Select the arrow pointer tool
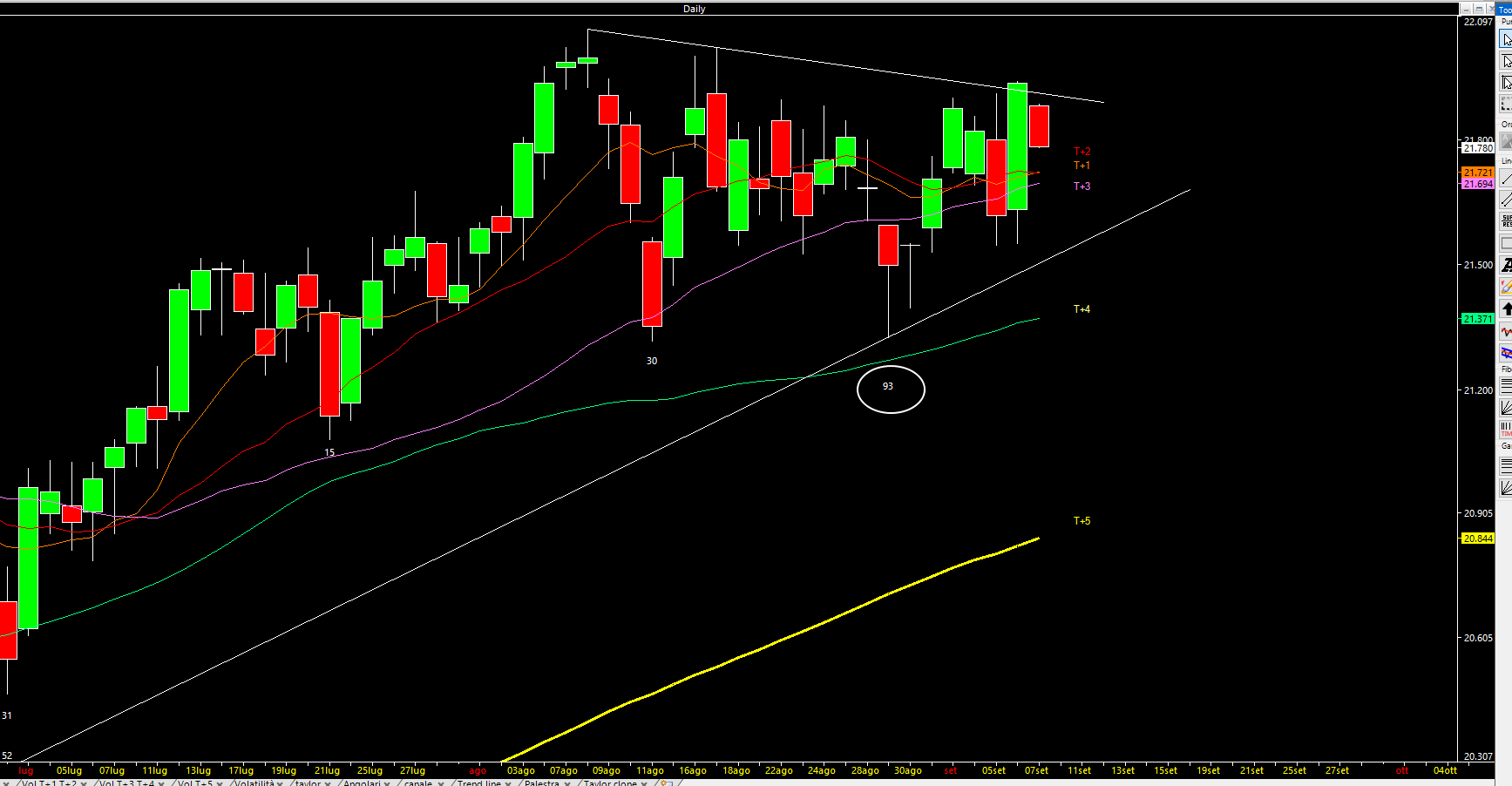1512x786 pixels. [1506, 39]
